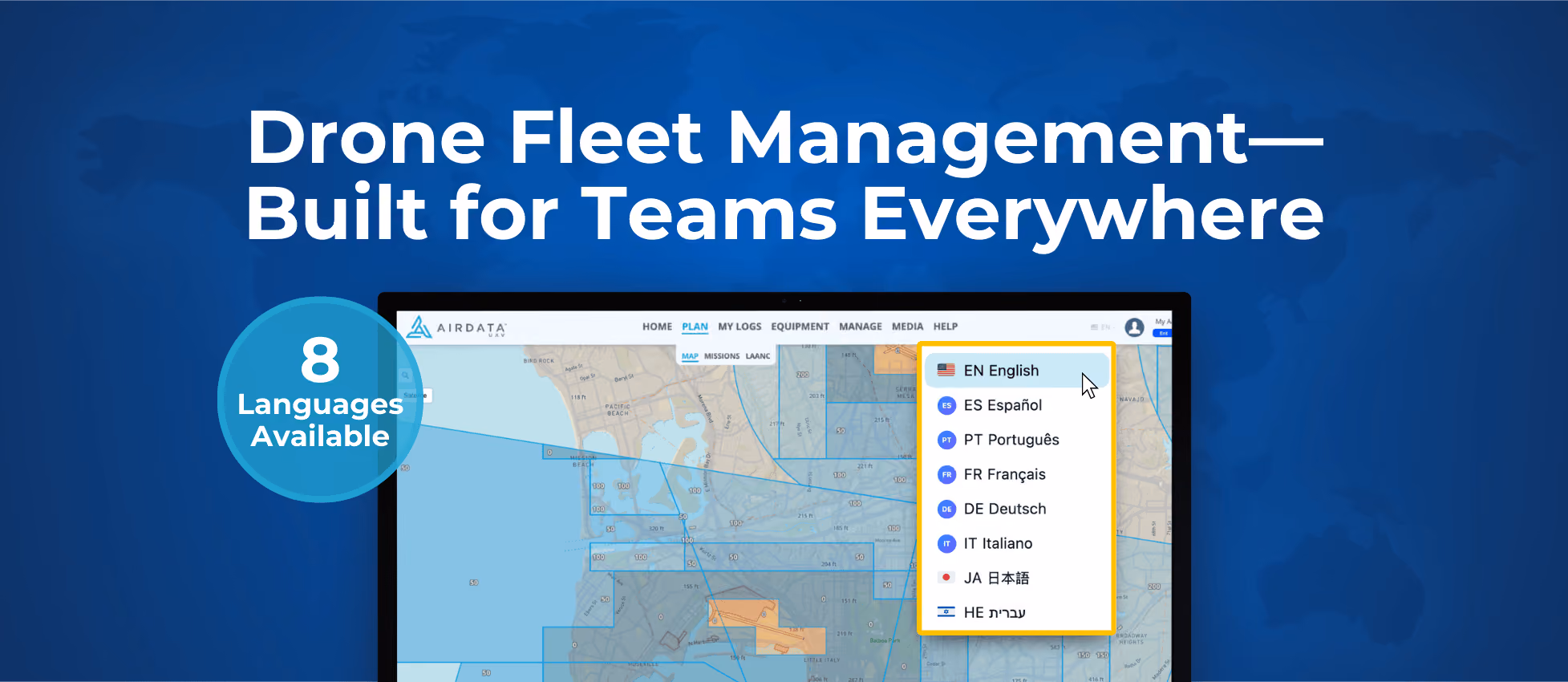Switch to the MISSIONS sub-tab
Image resolution: width=1568 pixels, height=682 pixels.
click(x=722, y=356)
